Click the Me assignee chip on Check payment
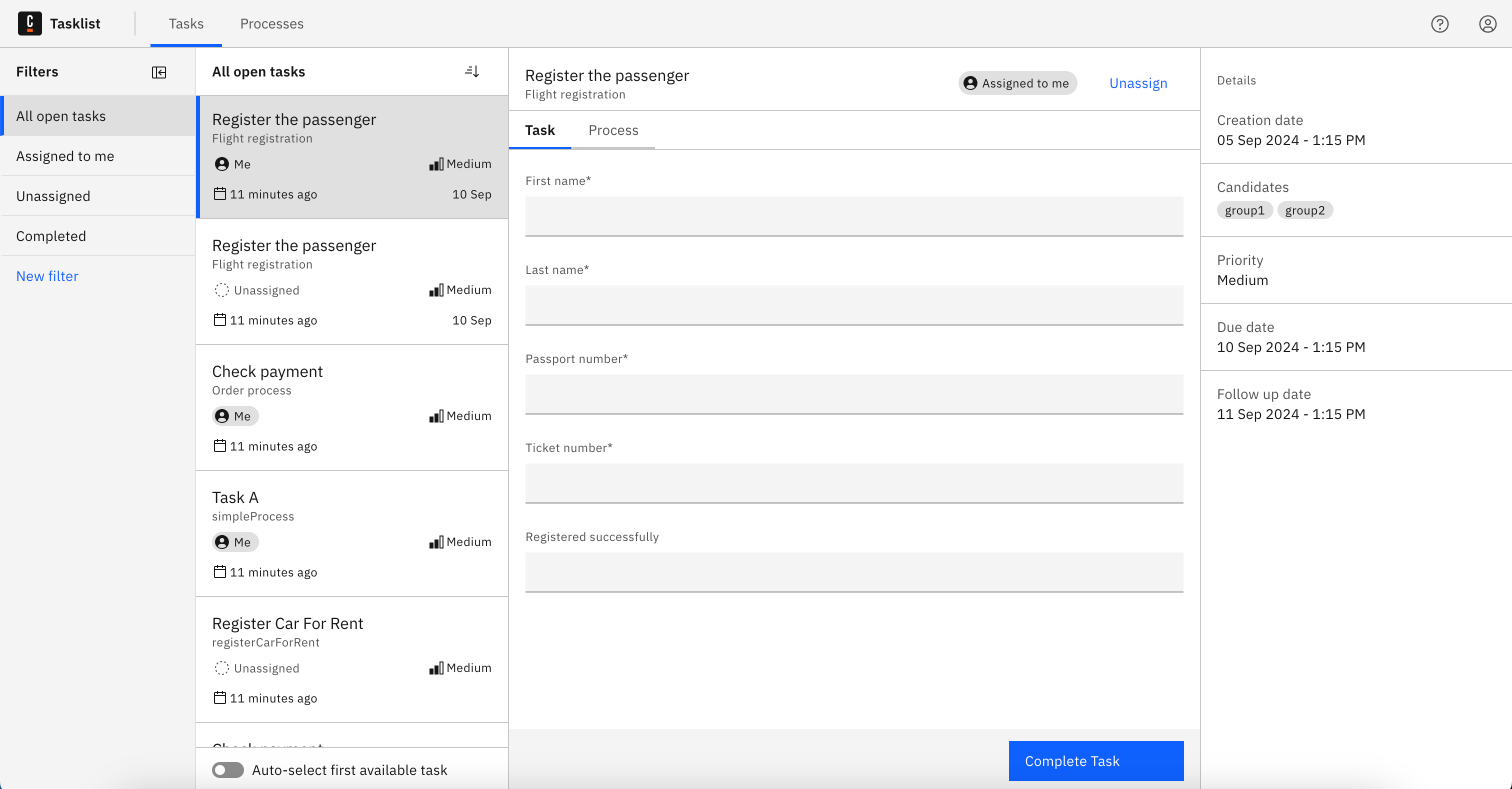1512x789 pixels. (234, 415)
